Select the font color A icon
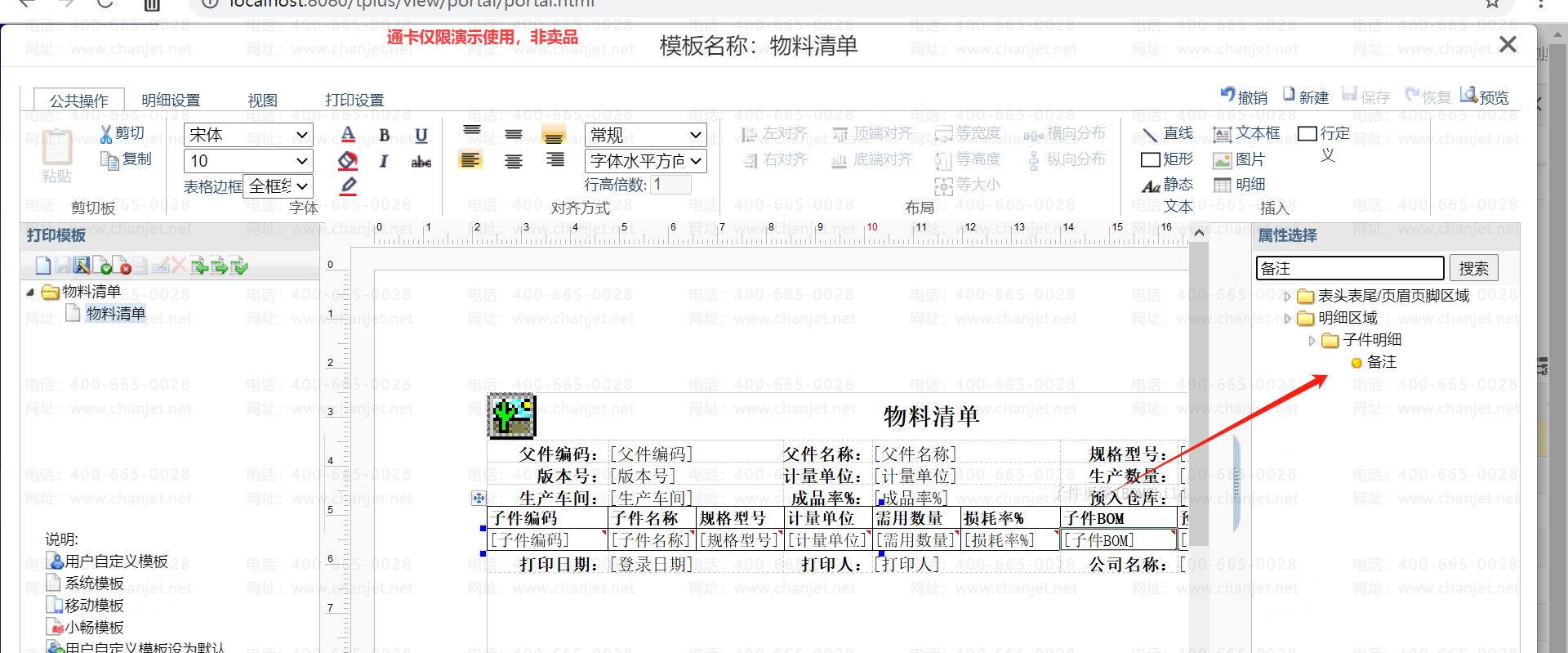The image size is (1568, 653). (x=348, y=135)
